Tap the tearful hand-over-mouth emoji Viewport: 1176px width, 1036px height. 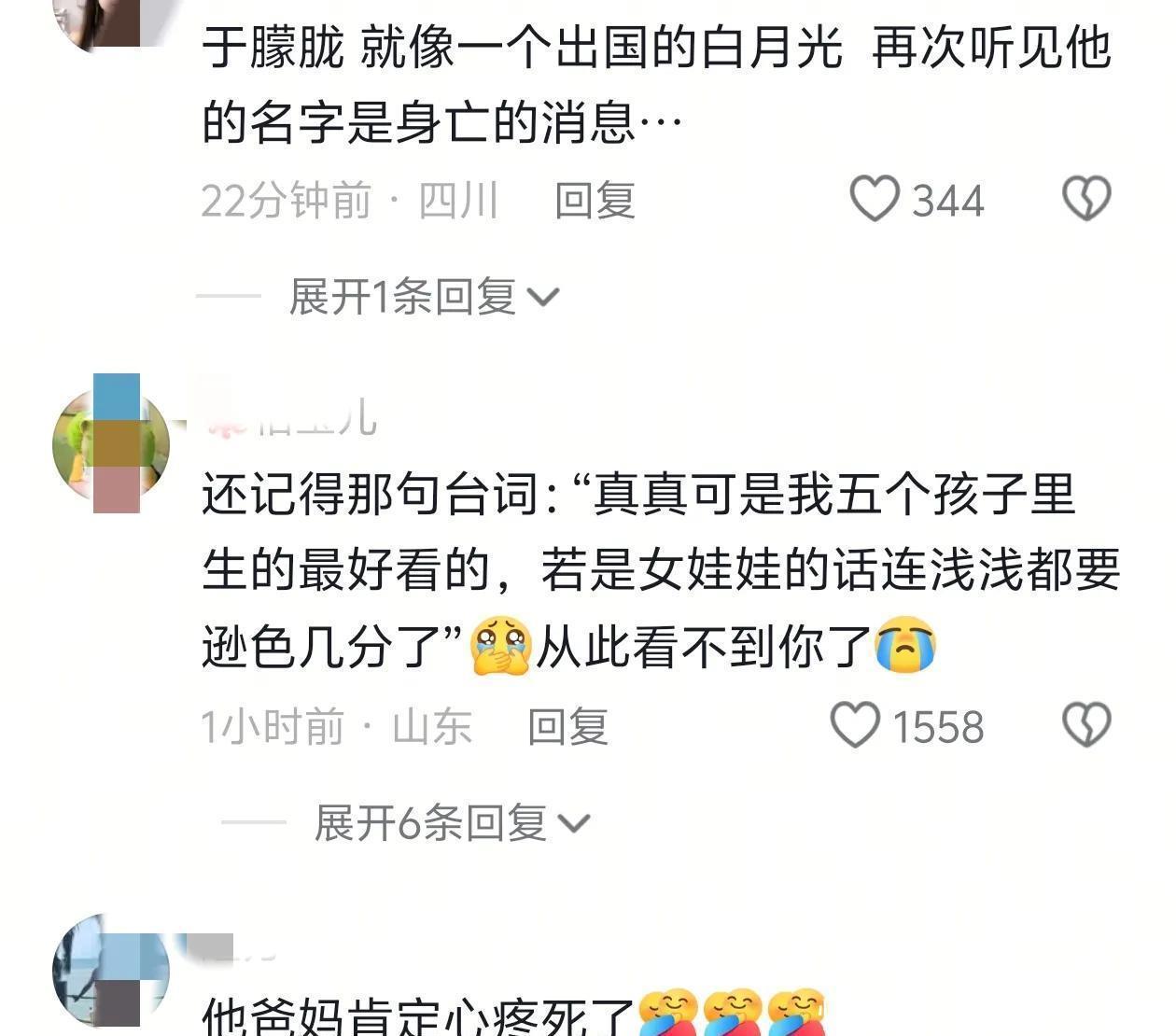tap(501, 646)
